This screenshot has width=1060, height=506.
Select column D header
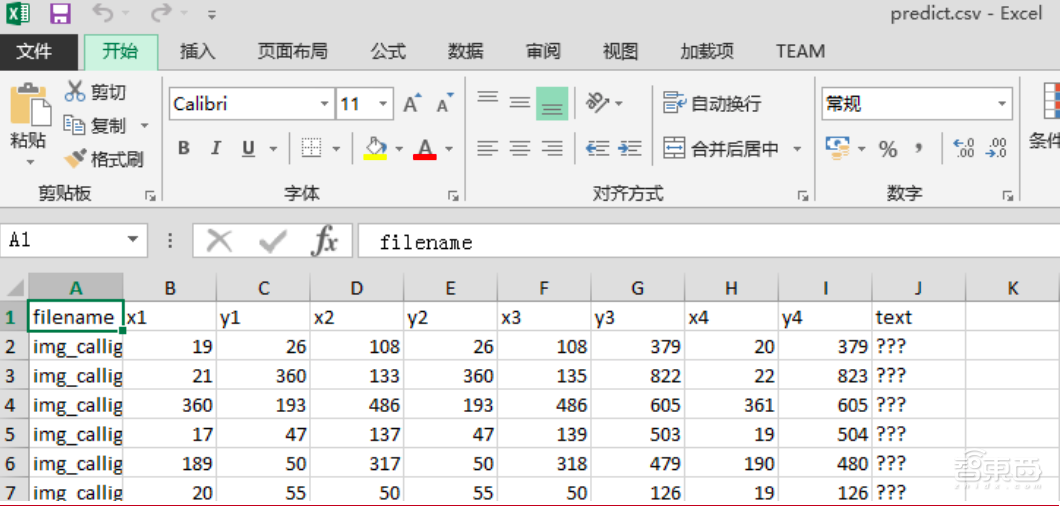tap(357, 288)
